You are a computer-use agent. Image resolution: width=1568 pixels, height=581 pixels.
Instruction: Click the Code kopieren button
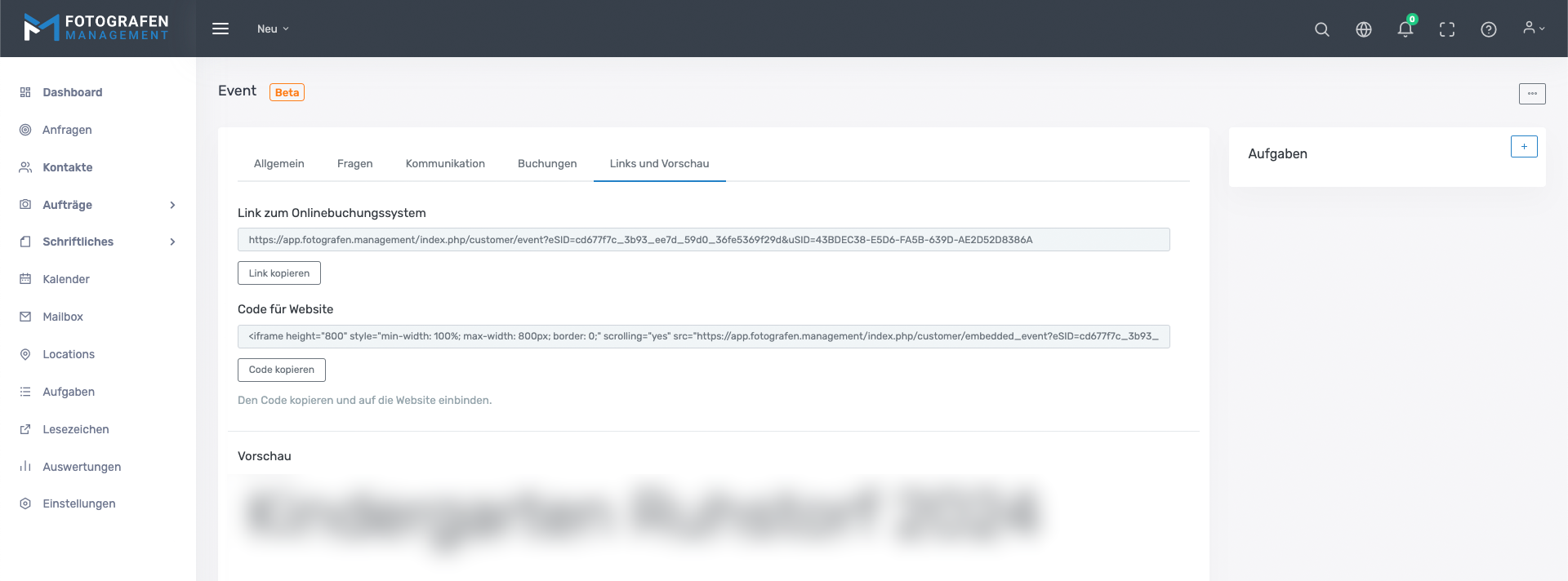click(x=281, y=370)
